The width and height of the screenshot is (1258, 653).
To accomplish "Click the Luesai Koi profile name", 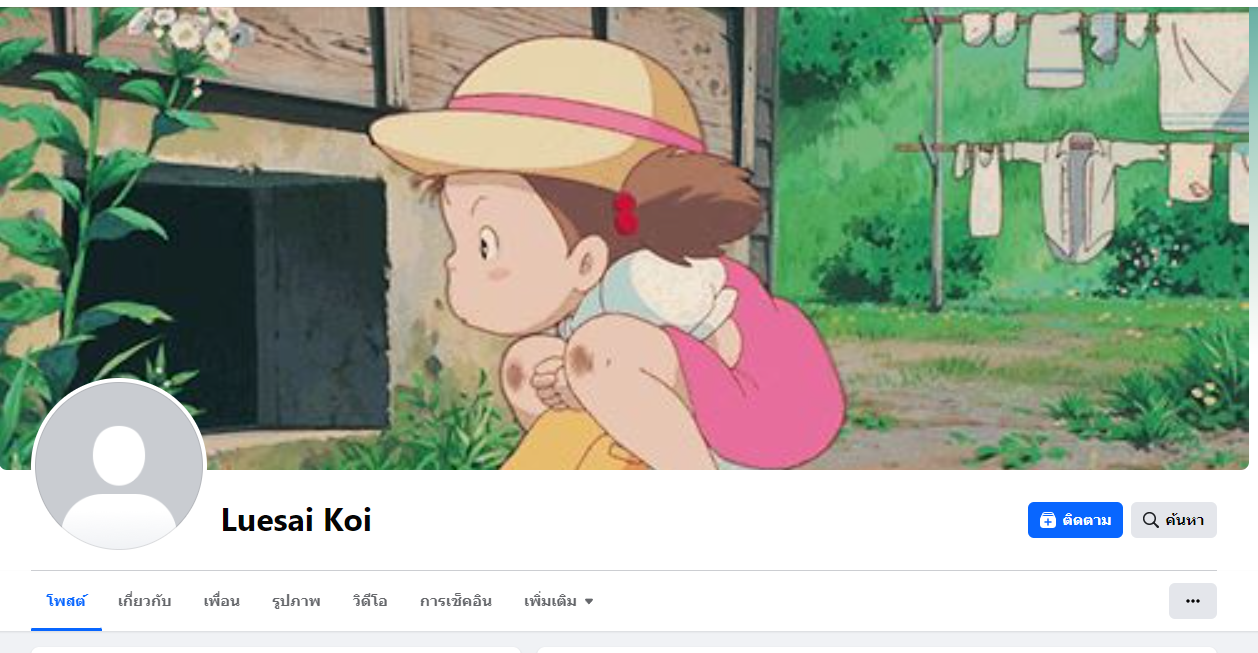I will (x=296, y=520).
